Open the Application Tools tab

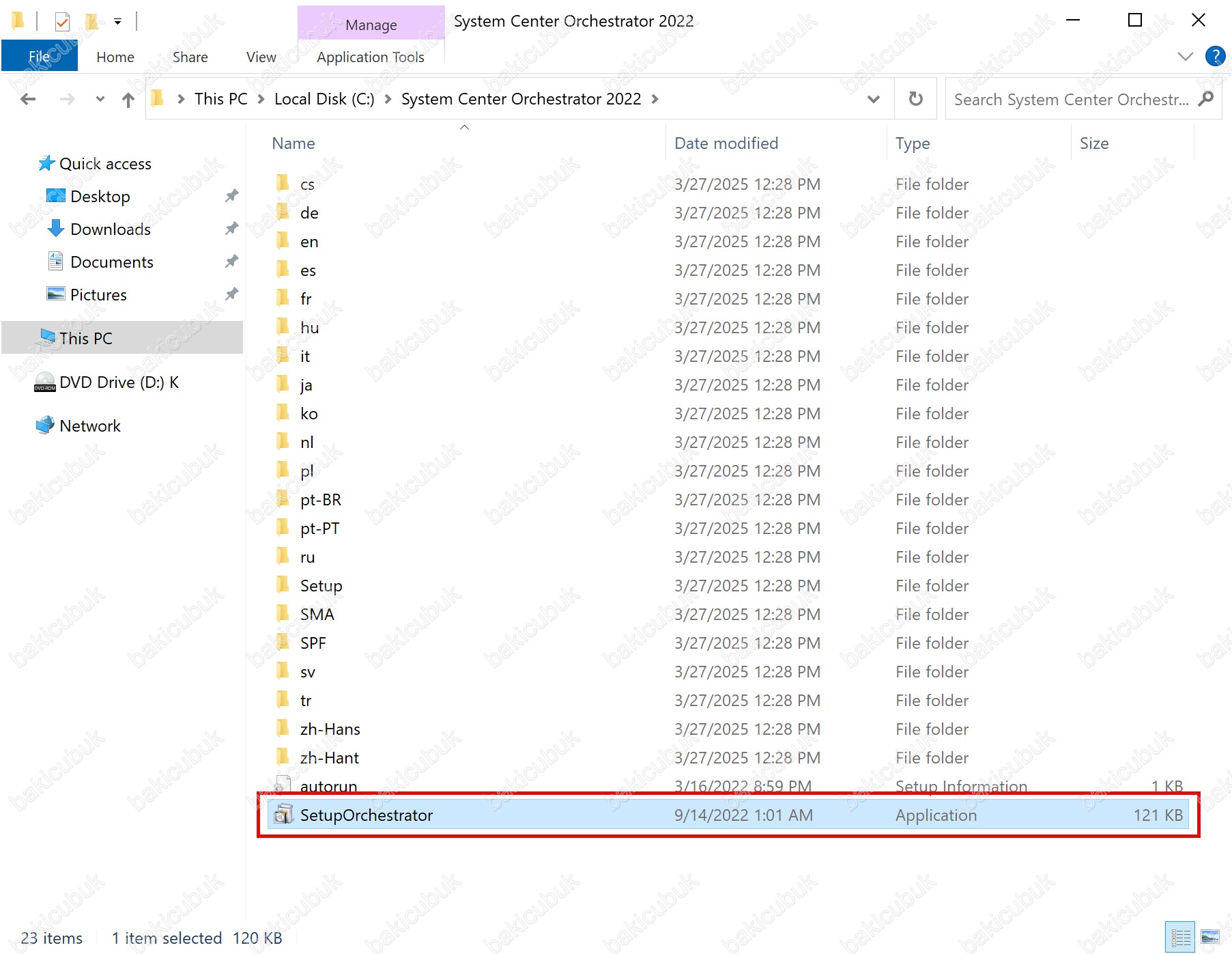point(371,57)
